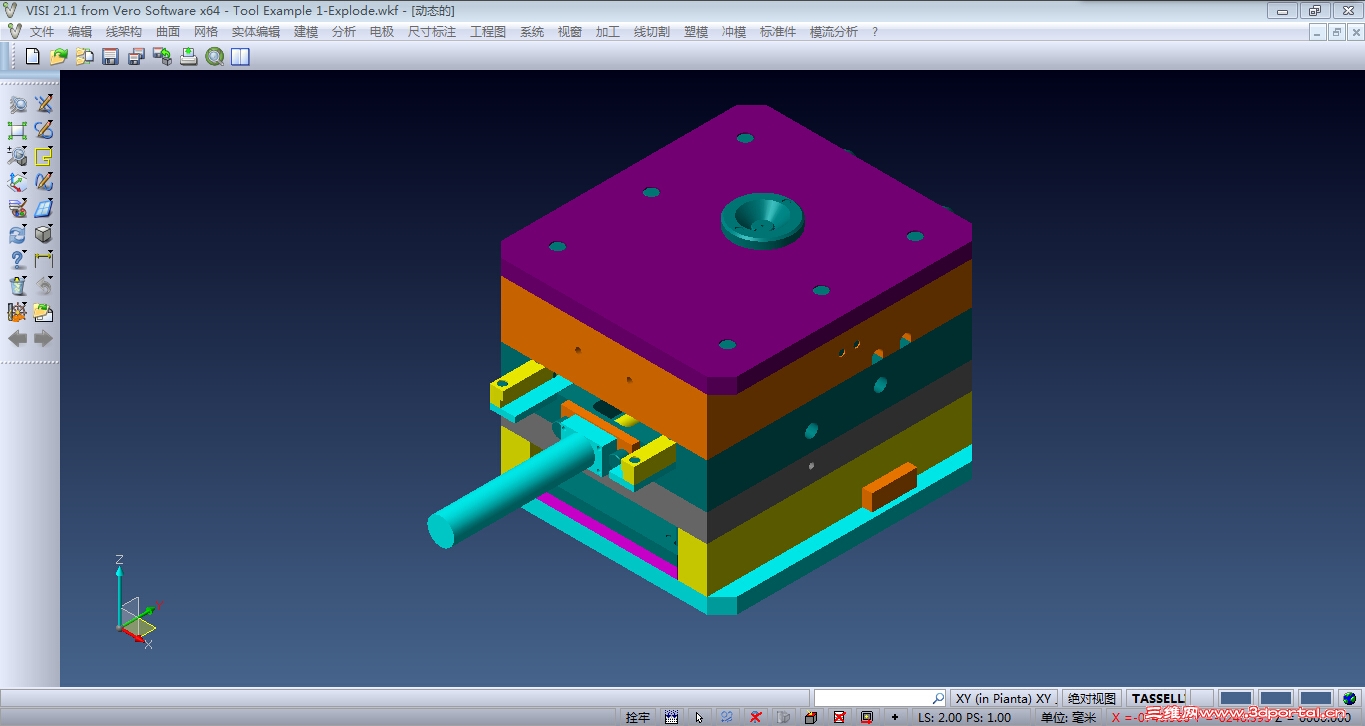Create a new file with the blank page icon
Image resolution: width=1365 pixels, height=726 pixels.
(33, 56)
